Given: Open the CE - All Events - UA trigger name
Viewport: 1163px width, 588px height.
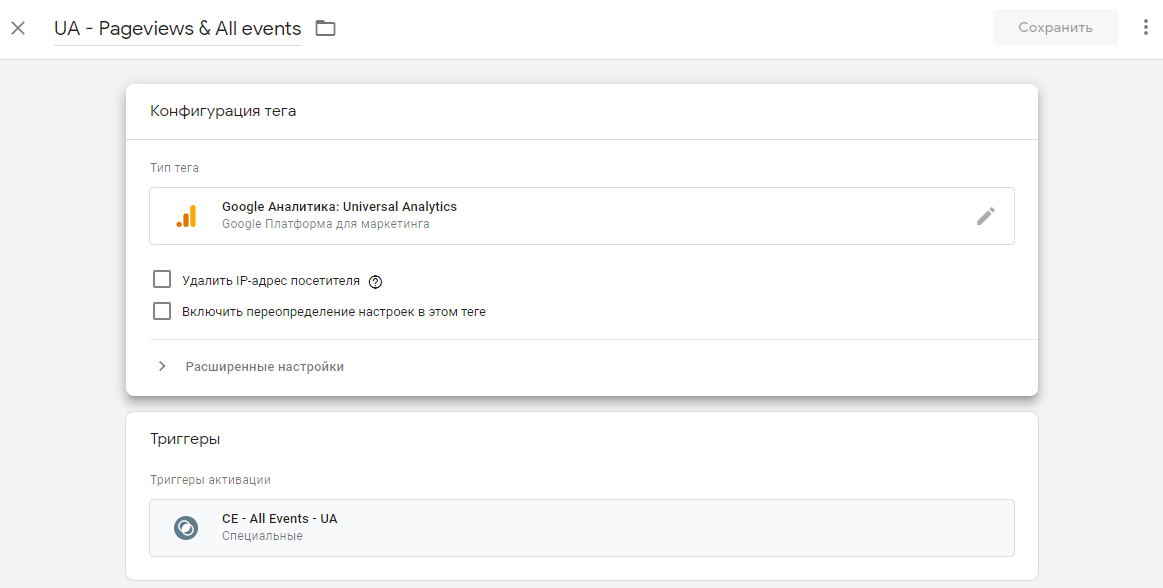Looking at the screenshot, I should tap(279, 519).
